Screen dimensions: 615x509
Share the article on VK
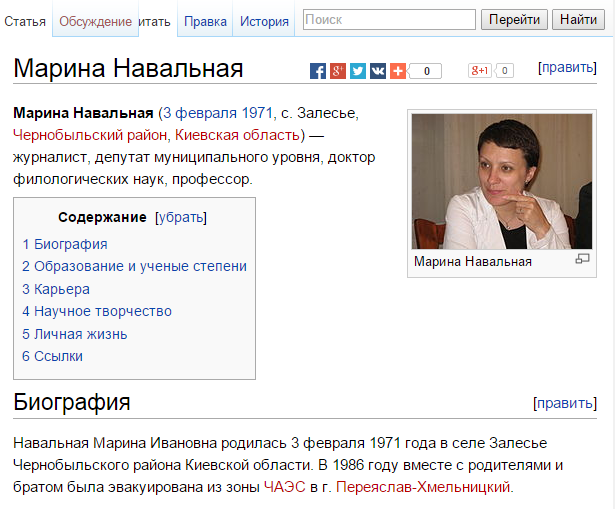378,71
